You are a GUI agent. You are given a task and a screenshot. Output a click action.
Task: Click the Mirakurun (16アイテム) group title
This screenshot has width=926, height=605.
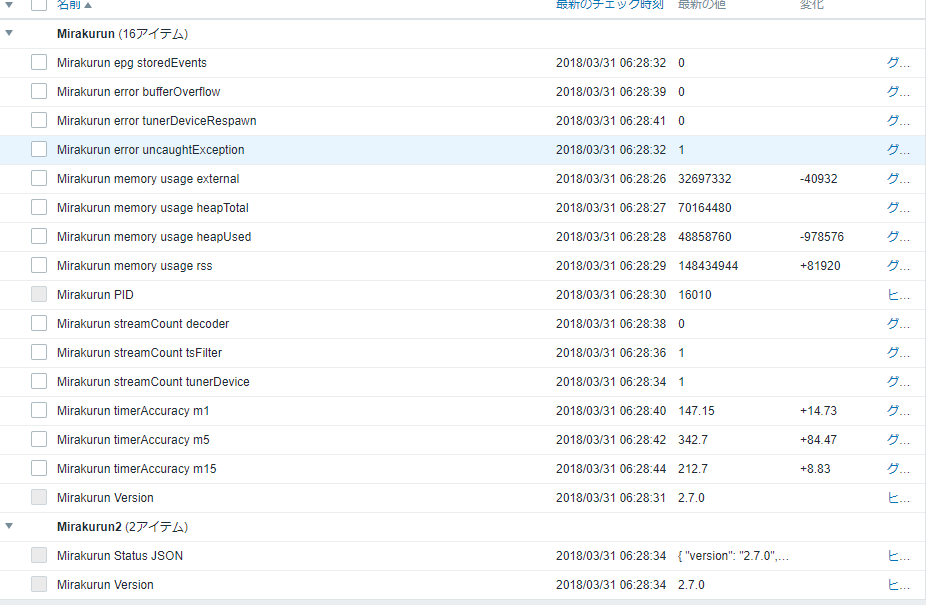click(x=122, y=34)
